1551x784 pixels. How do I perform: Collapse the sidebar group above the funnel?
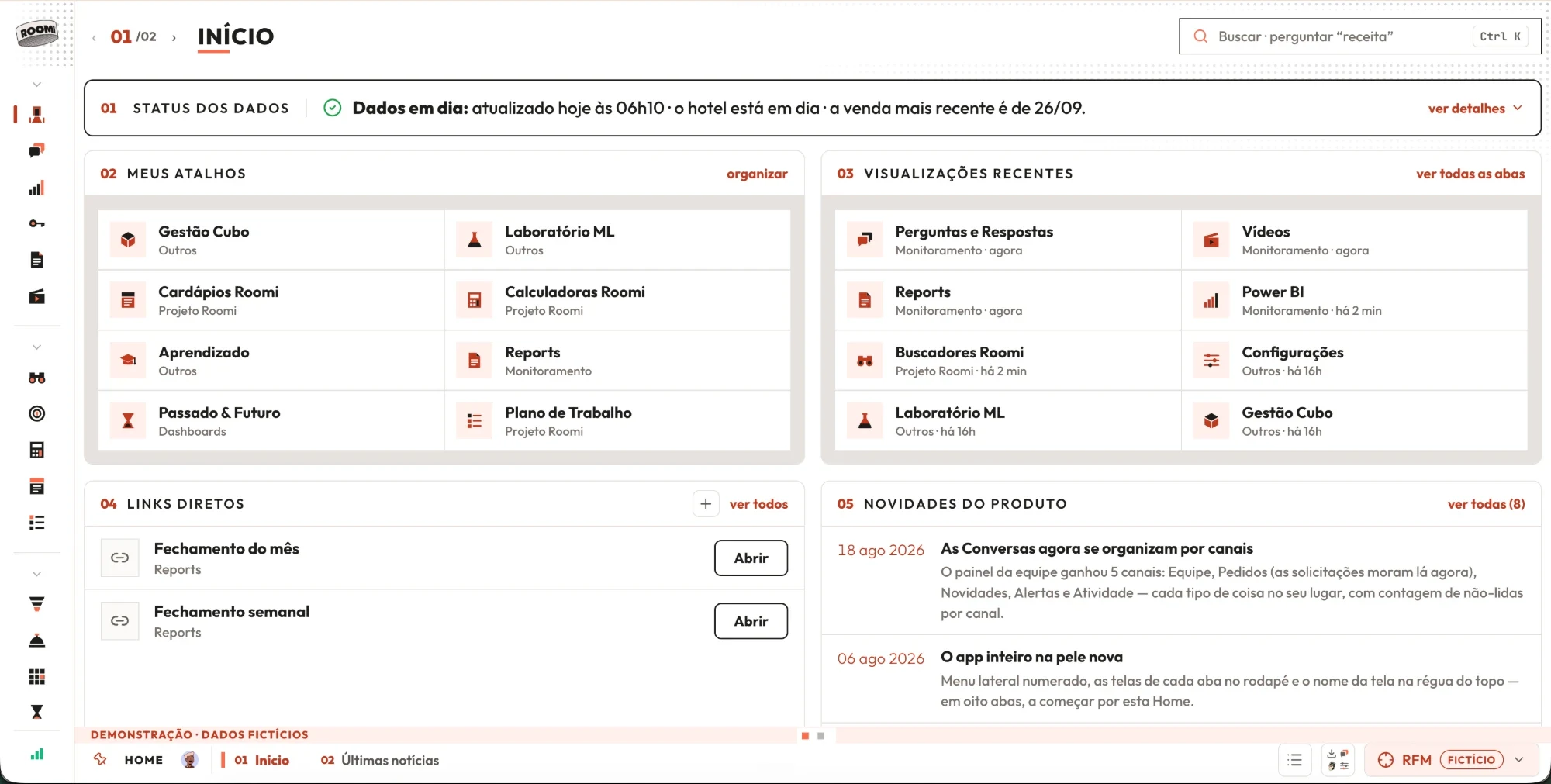click(x=36, y=574)
